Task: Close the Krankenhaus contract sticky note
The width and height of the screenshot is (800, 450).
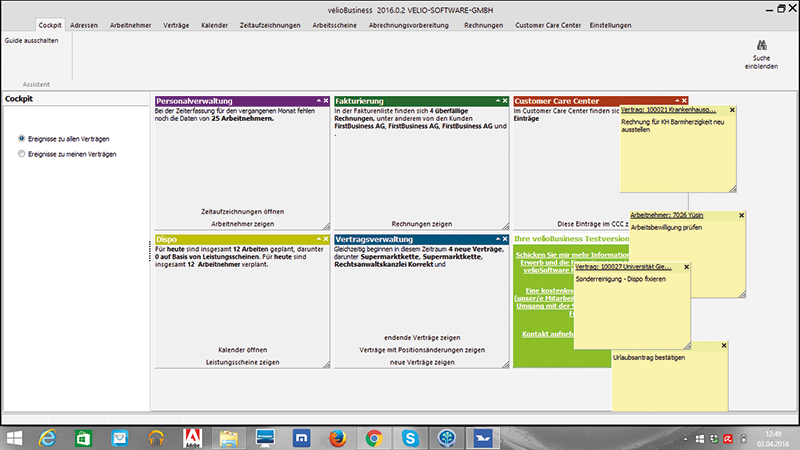Action: pyautogui.click(x=732, y=110)
